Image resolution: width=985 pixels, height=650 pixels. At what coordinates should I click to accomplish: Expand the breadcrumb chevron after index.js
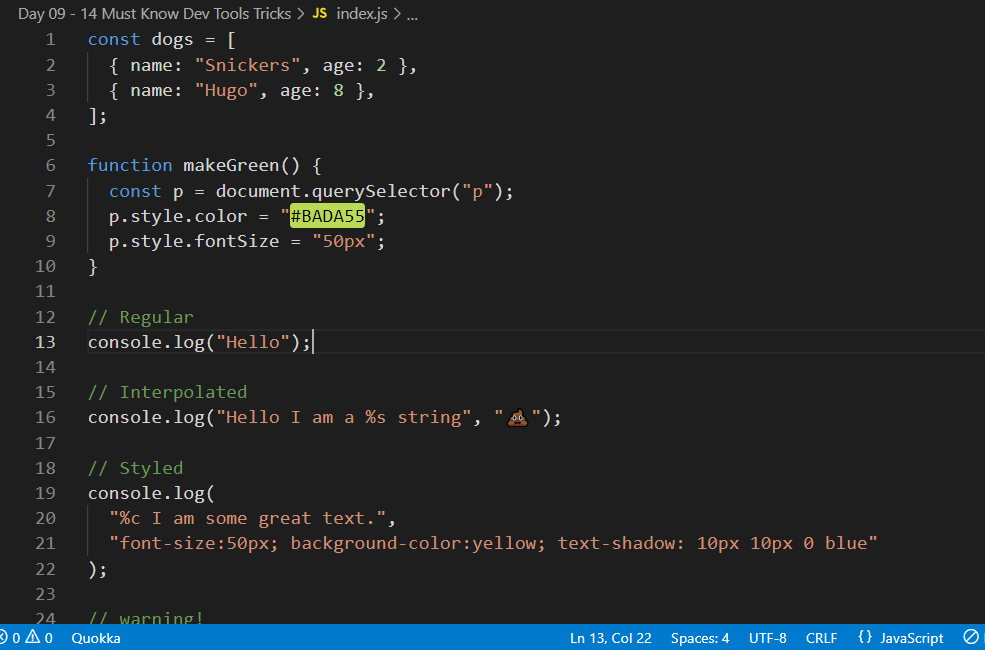click(x=397, y=14)
